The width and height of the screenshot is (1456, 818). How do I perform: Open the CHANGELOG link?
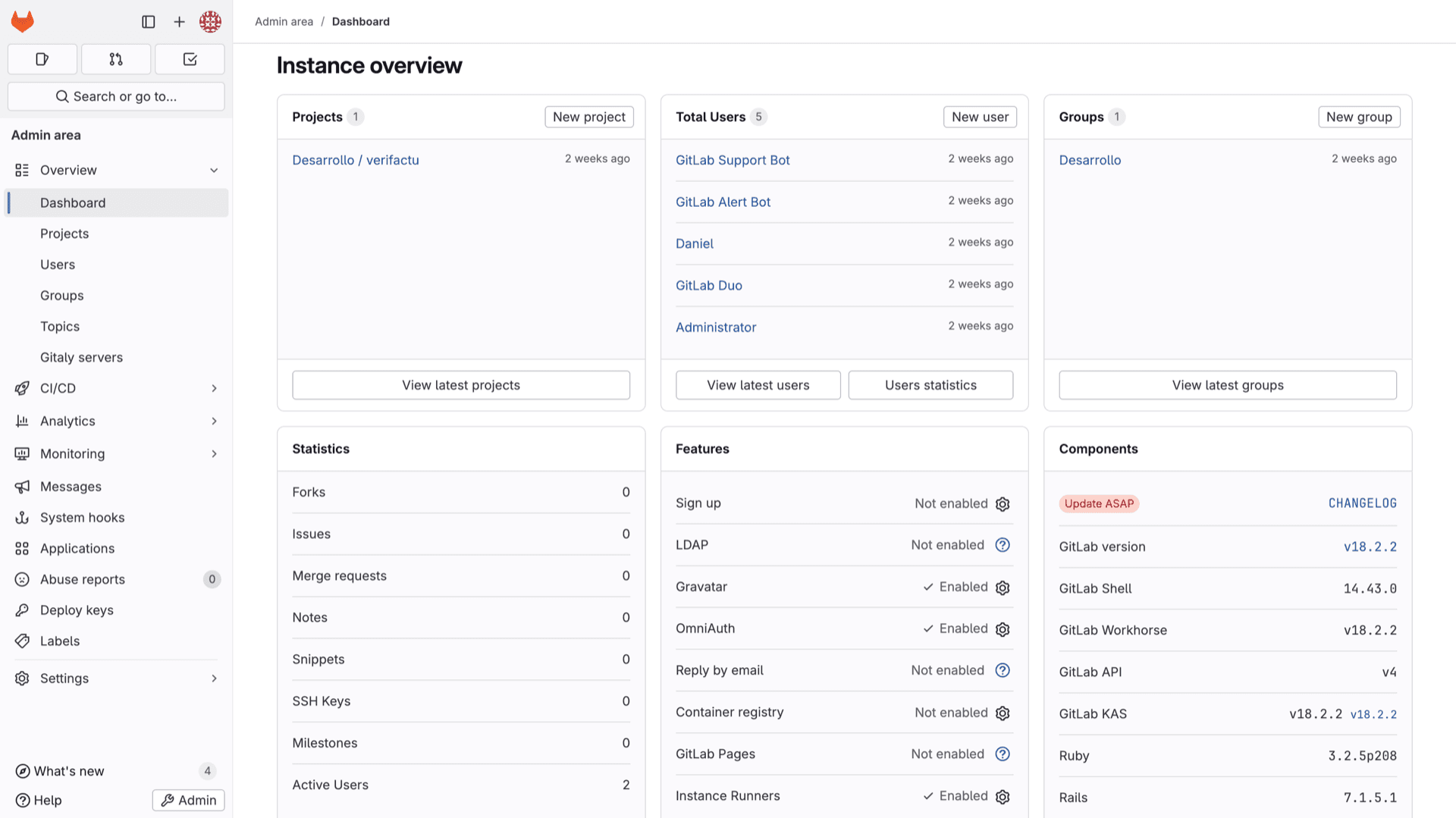coord(1362,503)
